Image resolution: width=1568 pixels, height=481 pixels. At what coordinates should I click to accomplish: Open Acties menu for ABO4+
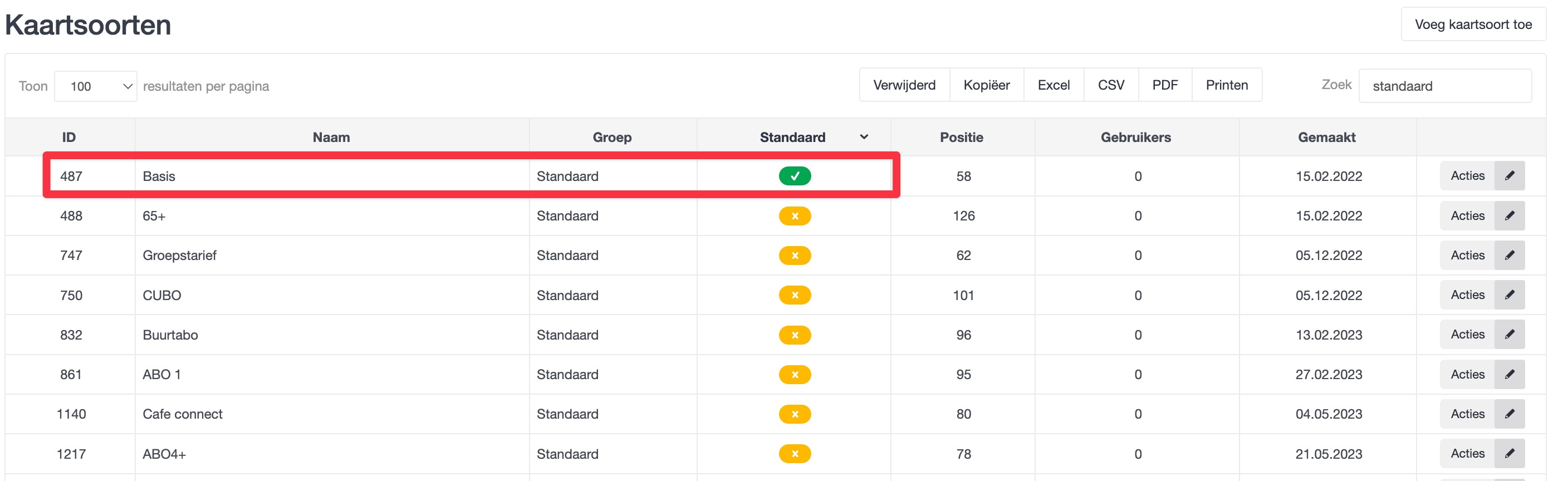(x=1467, y=454)
